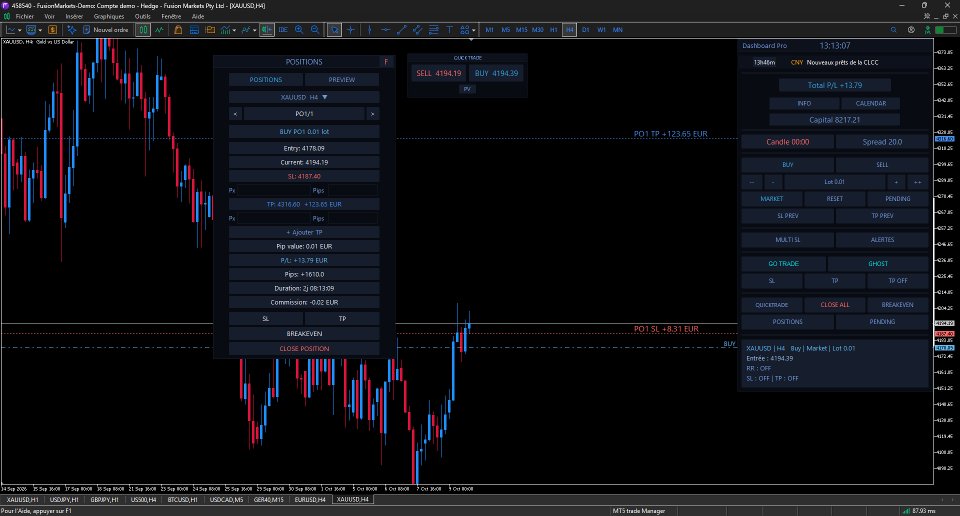Switch timeframe to M1
This screenshot has width=960, height=516.
489,29
